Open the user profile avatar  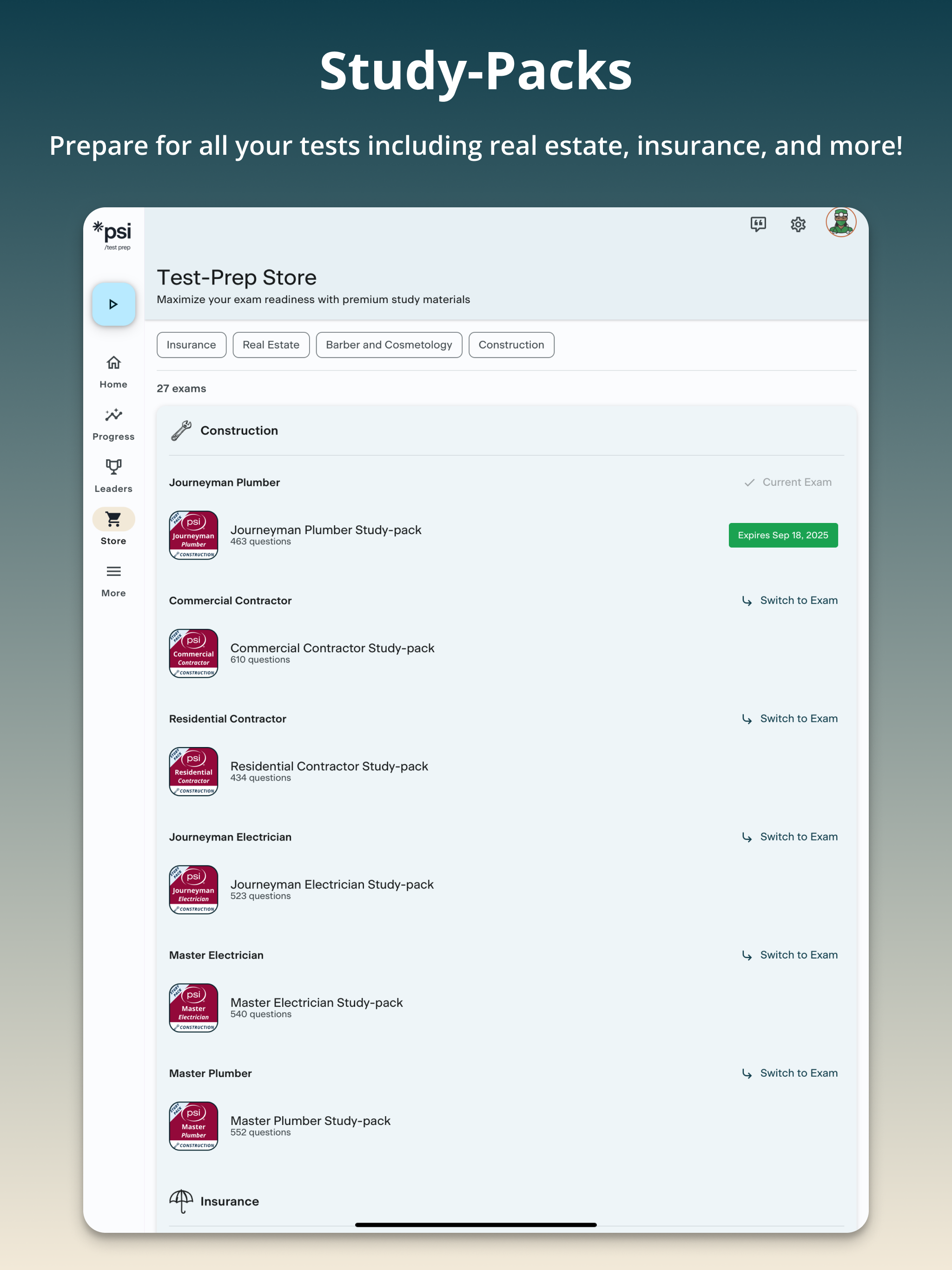click(840, 222)
